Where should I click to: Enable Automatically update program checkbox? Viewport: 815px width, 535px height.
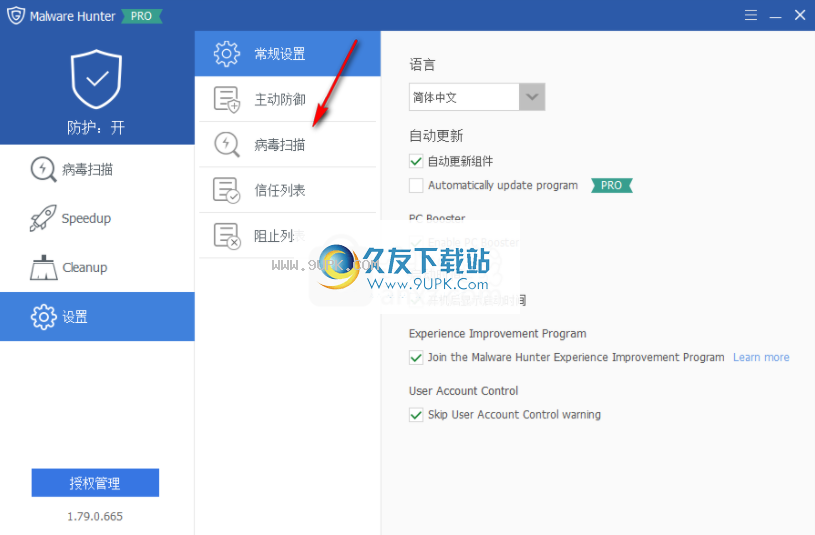coord(416,186)
